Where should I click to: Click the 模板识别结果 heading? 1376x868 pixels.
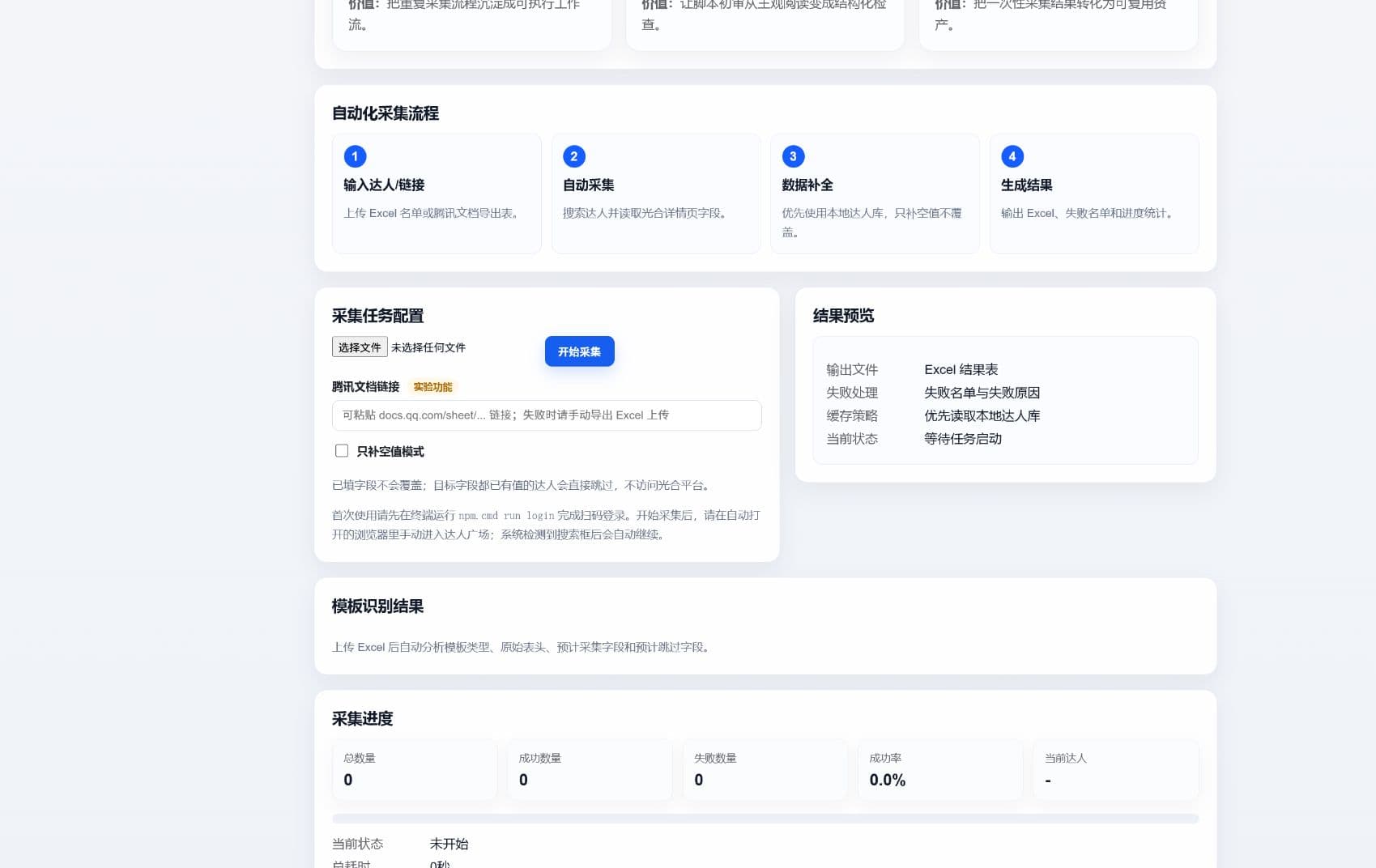pyautogui.click(x=378, y=606)
